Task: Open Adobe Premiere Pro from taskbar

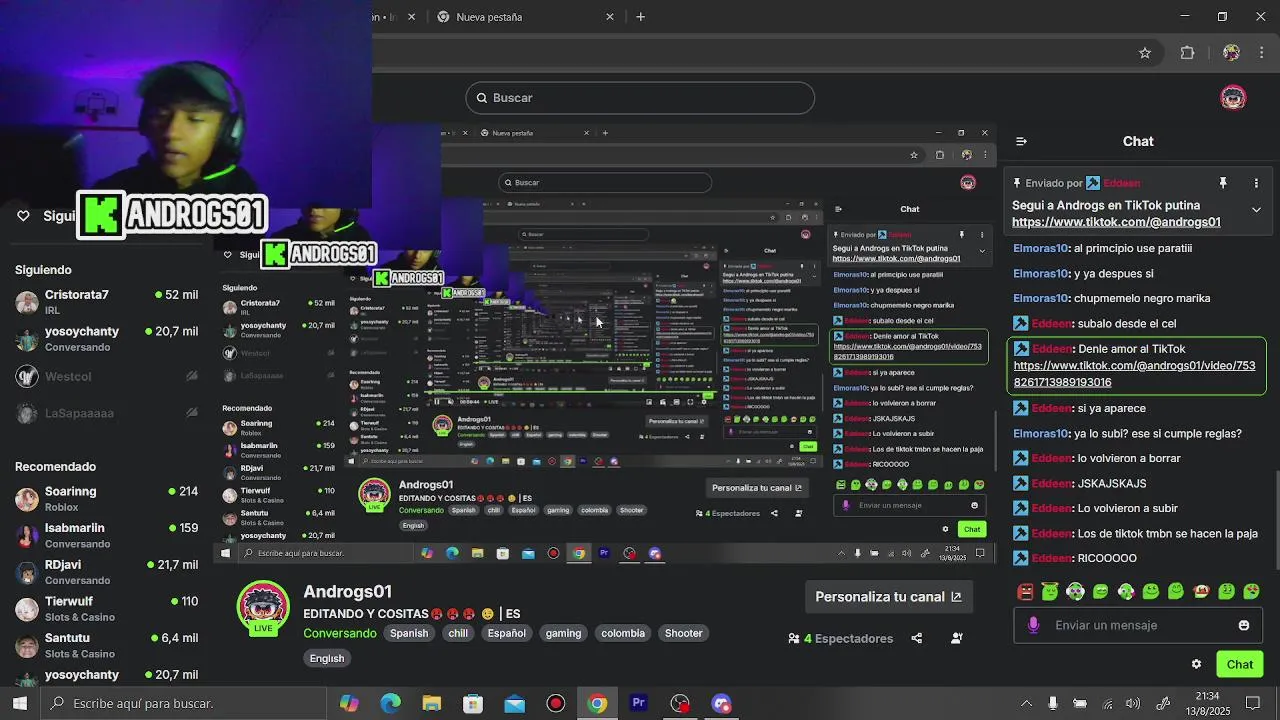Action: pos(638,703)
